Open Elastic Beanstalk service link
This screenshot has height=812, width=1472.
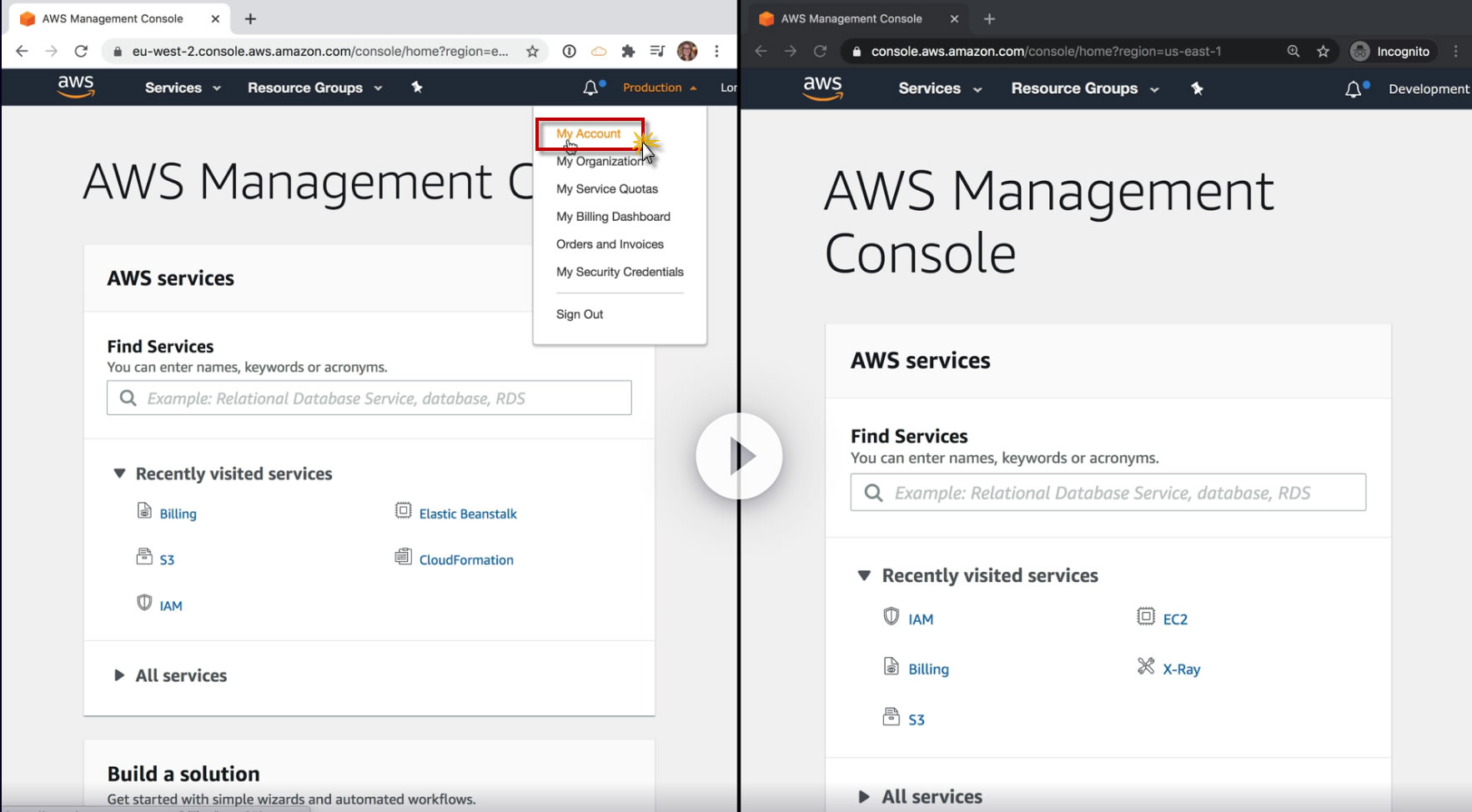coord(468,514)
